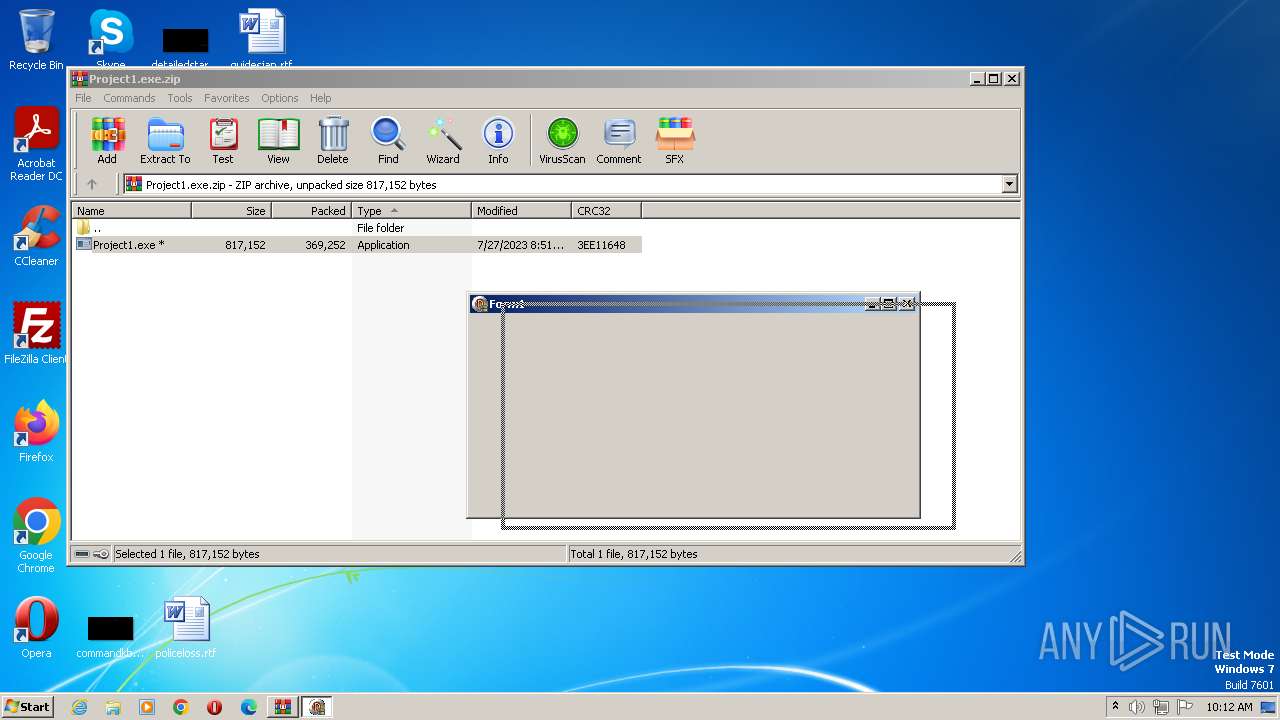Launch the Wizard tool
This screenshot has height=720, width=1280.
(443, 140)
